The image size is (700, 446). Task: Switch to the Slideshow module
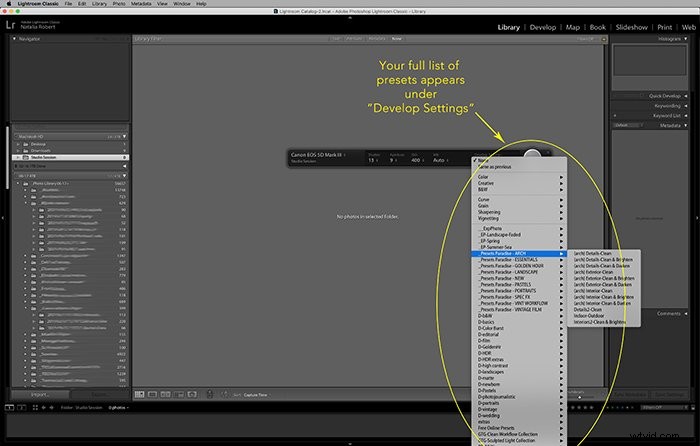[x=631, y=27]
